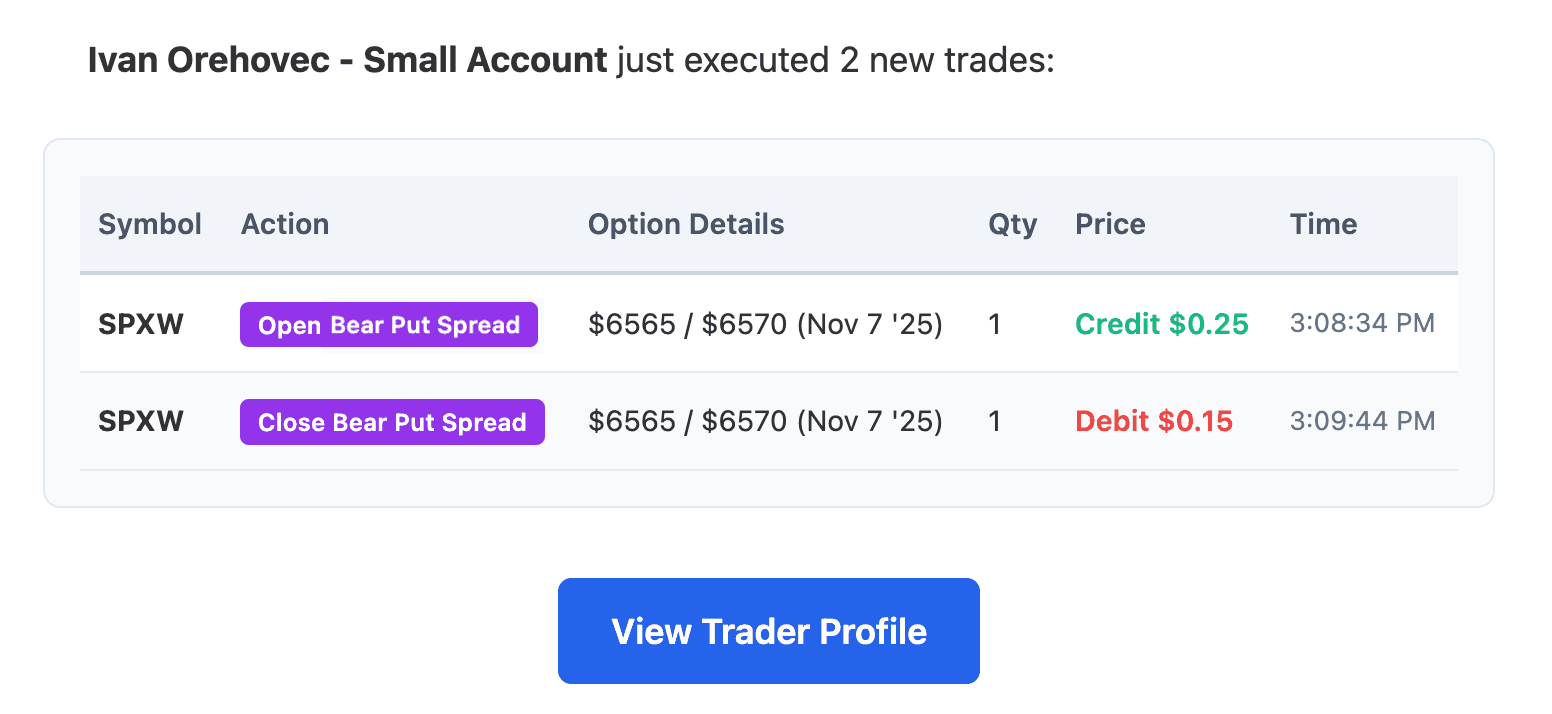Click the Time column header
This screenshot has width=1552, height=714.
tap(1323, 224)
